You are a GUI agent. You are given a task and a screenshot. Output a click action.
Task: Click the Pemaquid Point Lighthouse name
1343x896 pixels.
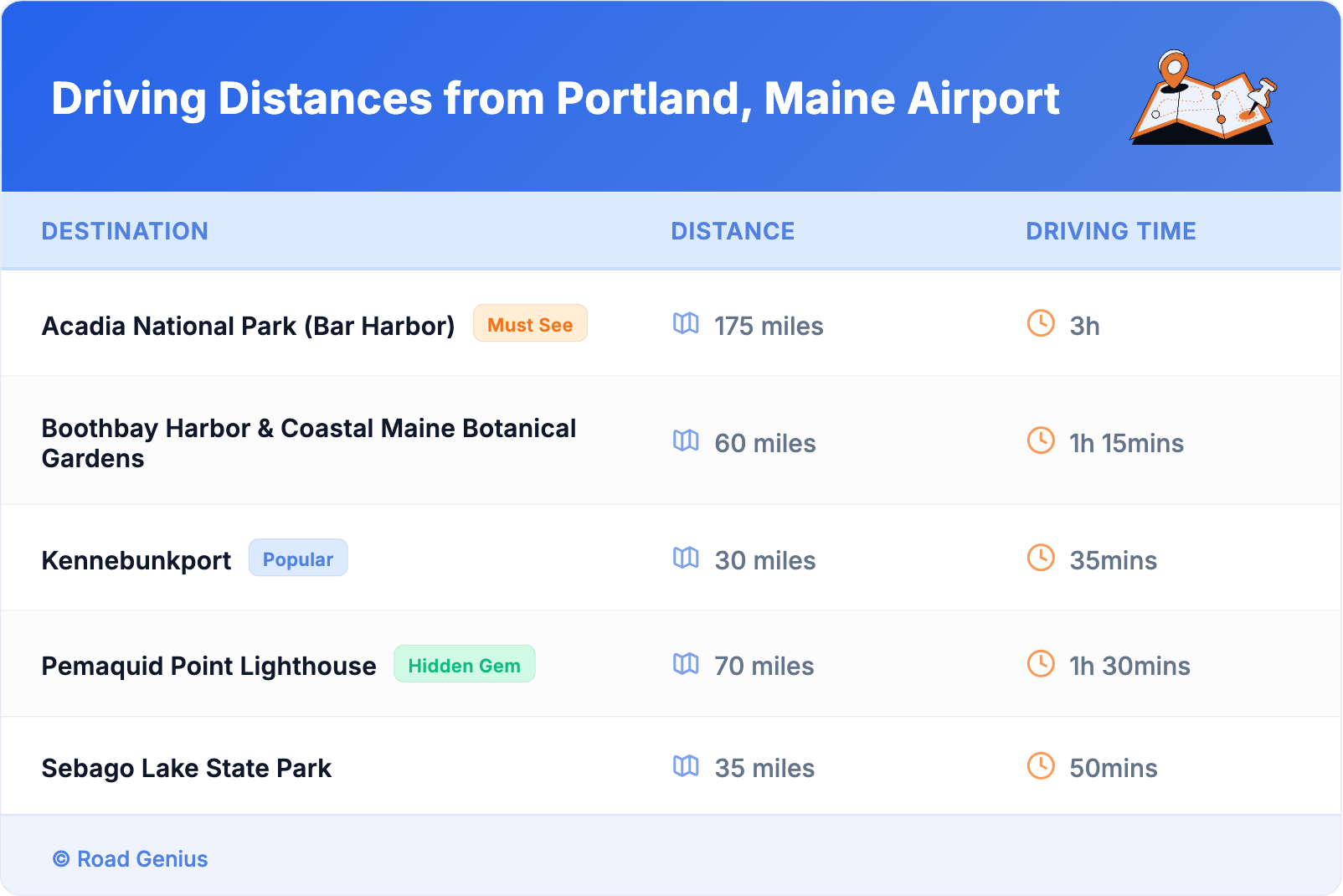point(208,666)
